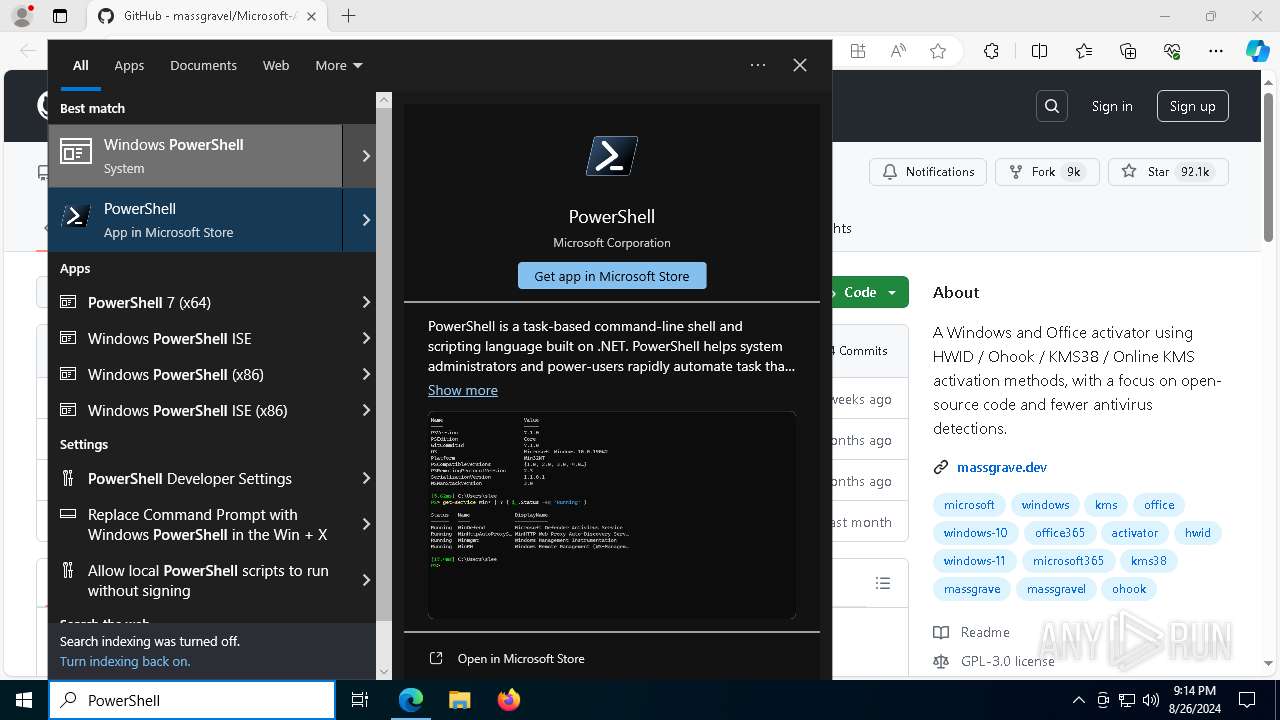Screen dimensions: 1280x720
Task: Open Browser essentials heart icon
Action: tap(1172, 51)
